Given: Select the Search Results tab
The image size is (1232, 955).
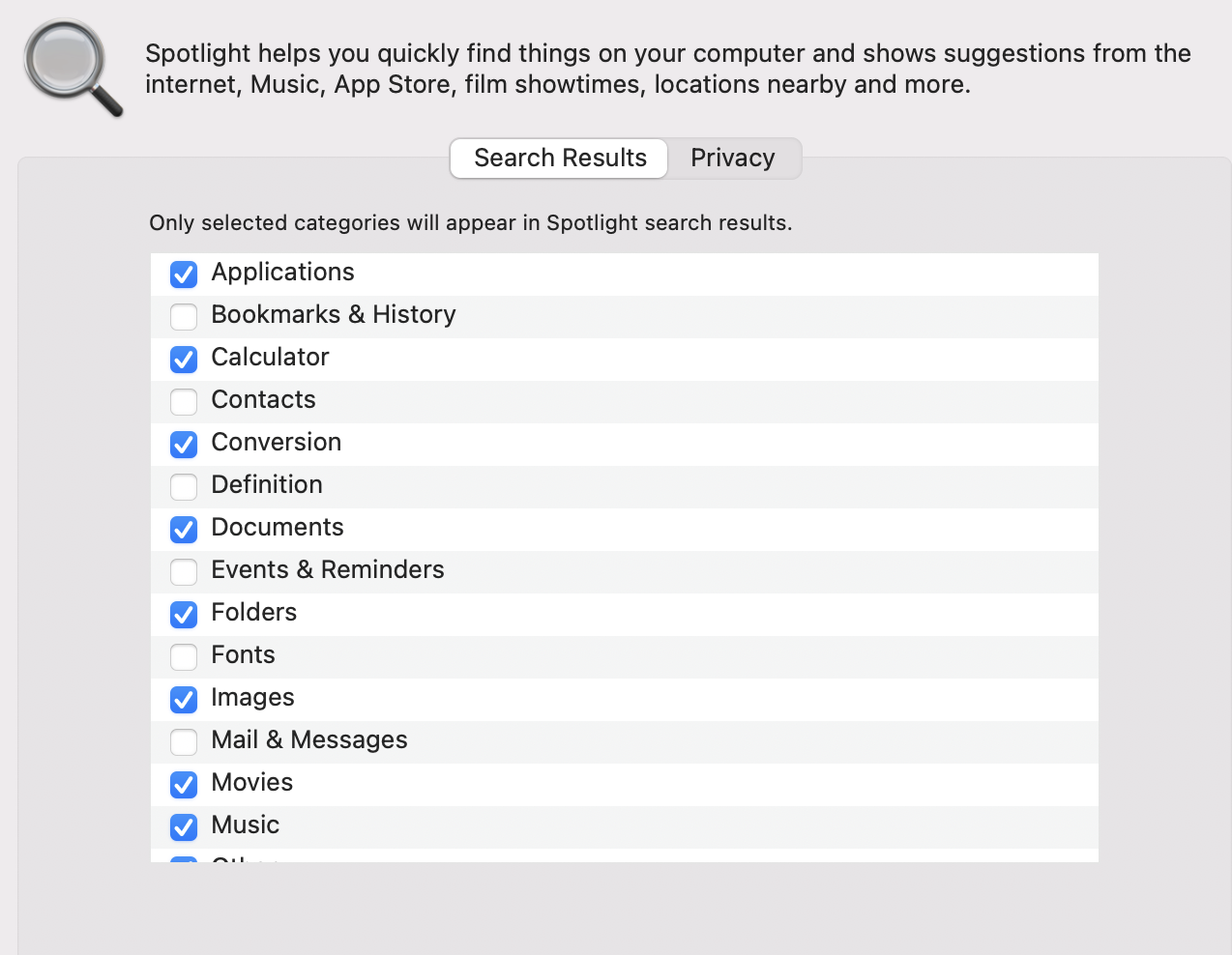Looking at the screenshot, I should (560, 158).
